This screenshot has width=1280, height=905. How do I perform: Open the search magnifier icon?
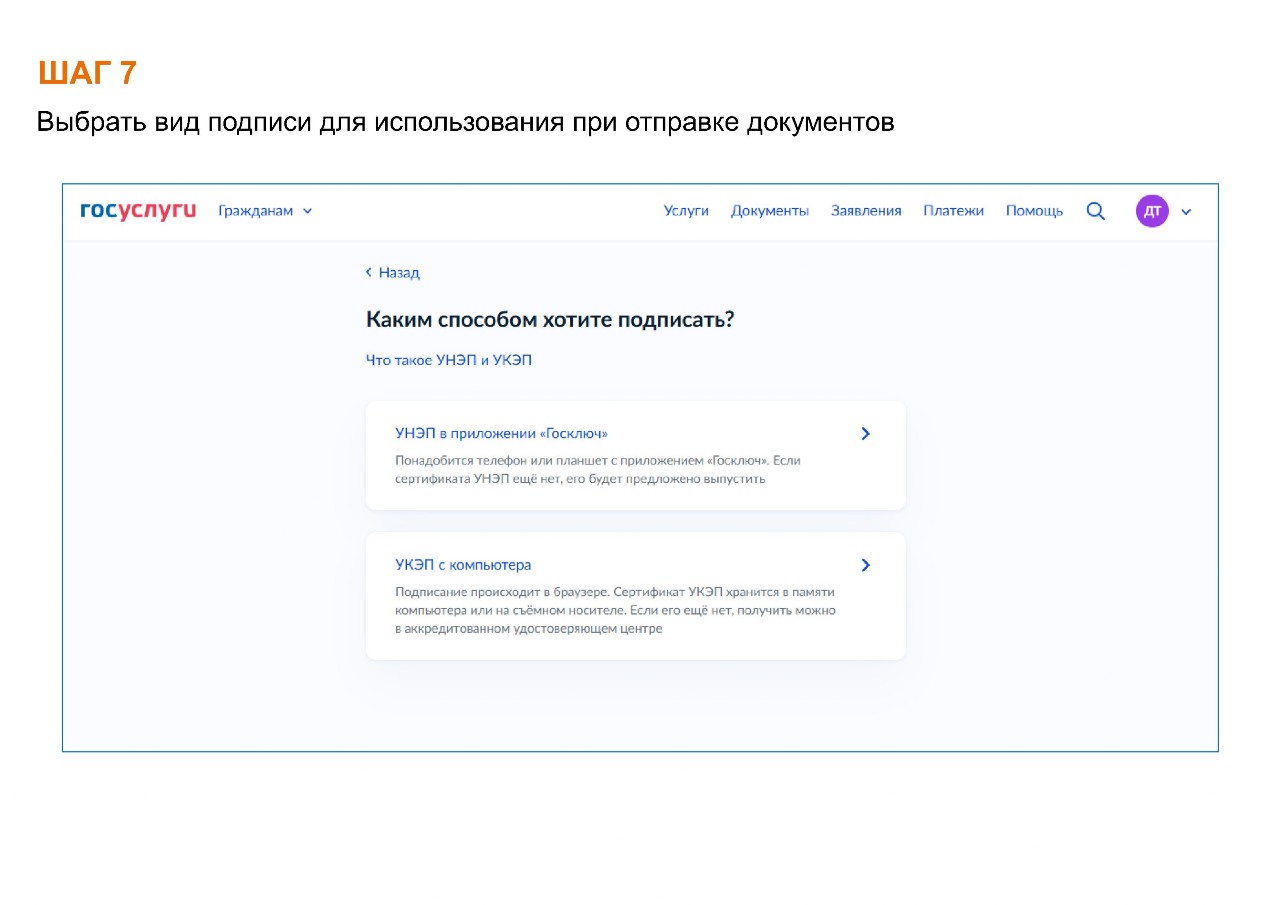pos(1096,211)
